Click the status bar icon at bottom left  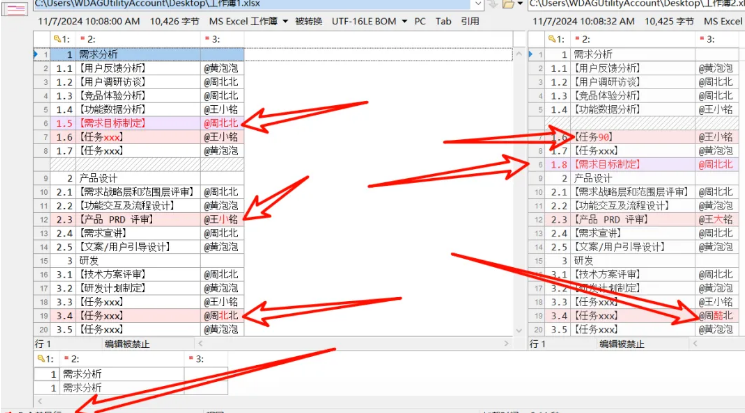6,409
